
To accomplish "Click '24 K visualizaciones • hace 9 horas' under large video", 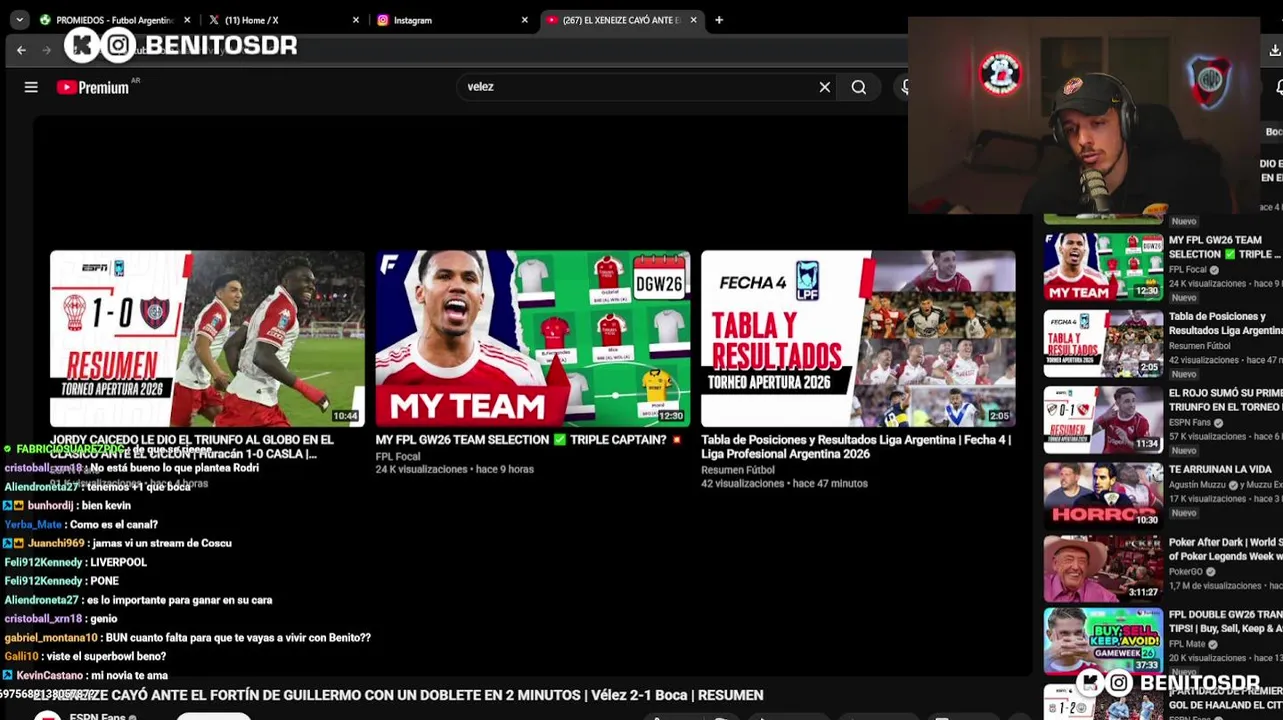I will tap(454, 470).
